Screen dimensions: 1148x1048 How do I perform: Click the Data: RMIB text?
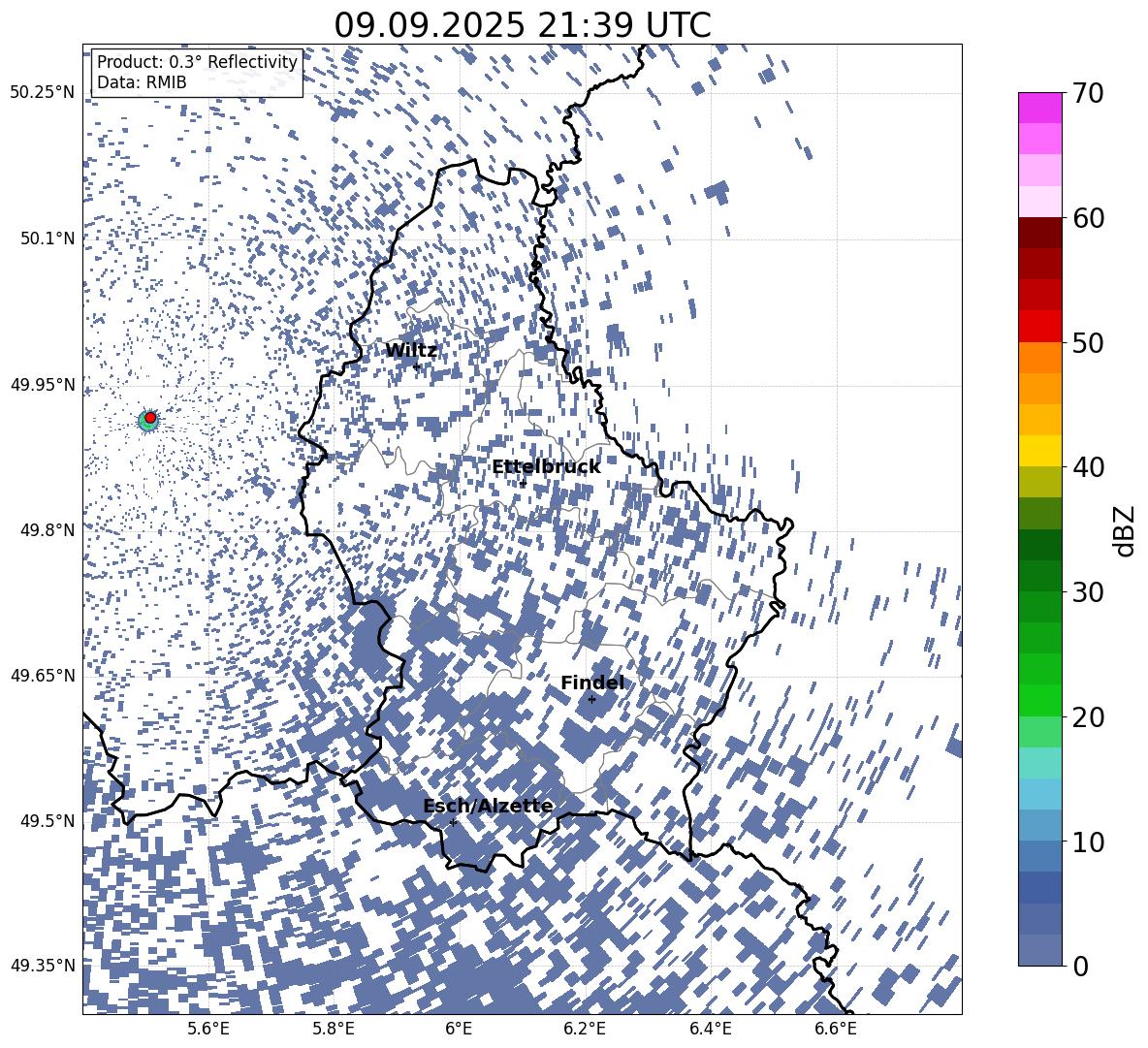tap(142, 82)
